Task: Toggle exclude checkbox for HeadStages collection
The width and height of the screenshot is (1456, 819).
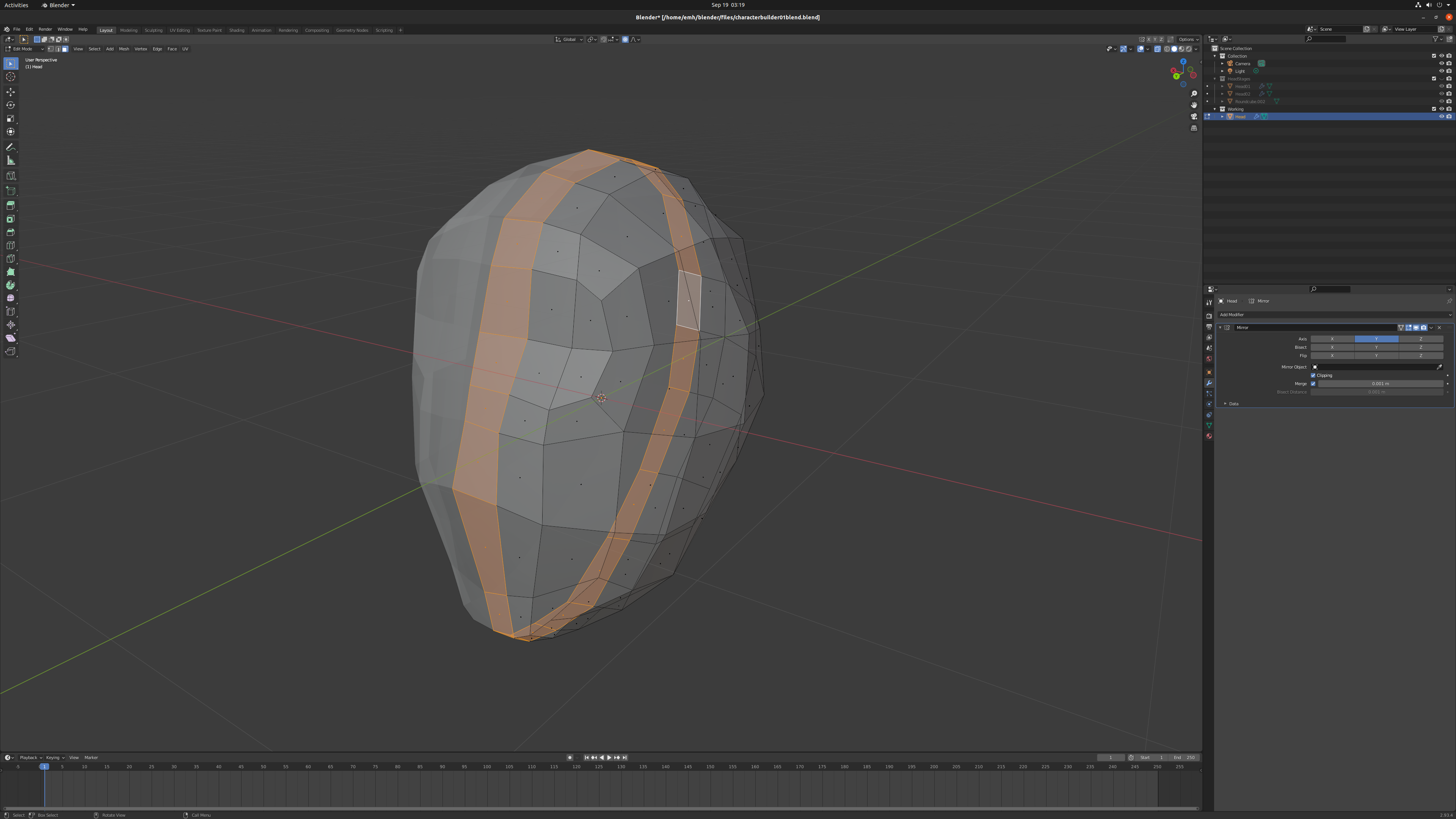Action: [1433, 79]
